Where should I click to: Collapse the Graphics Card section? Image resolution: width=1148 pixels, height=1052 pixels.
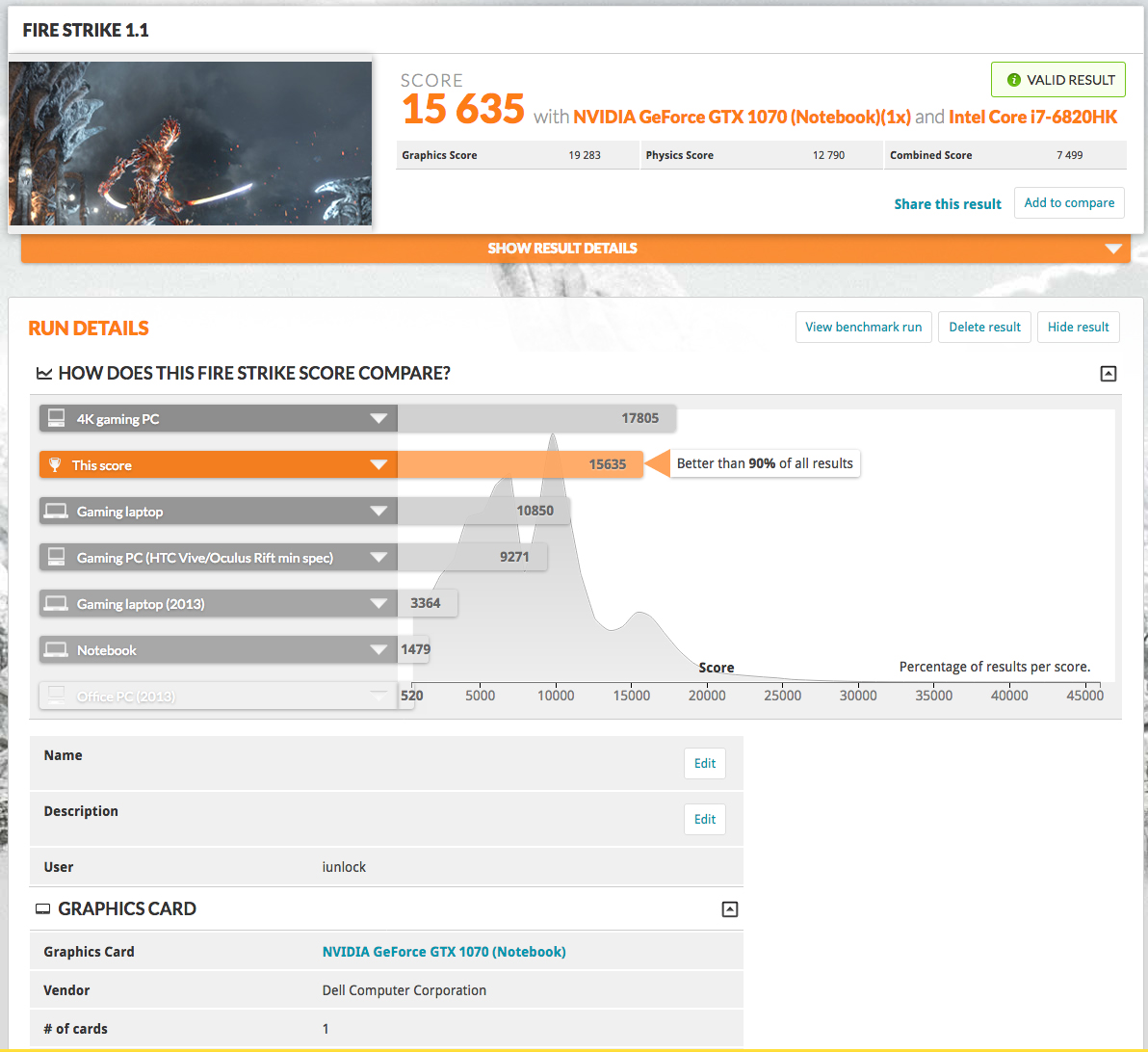[x=729, y=909]
